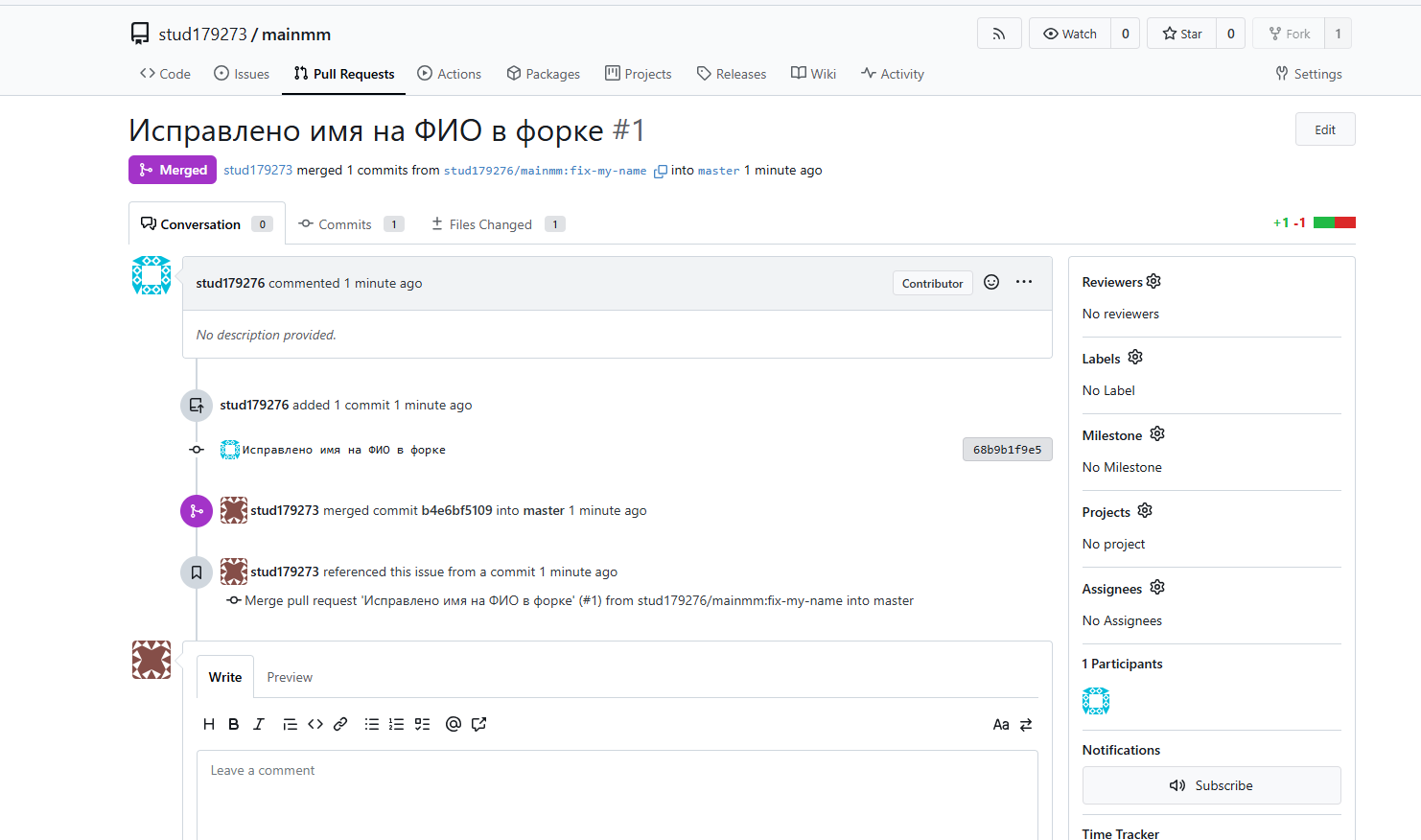The image size is (1421, 840).
Task: Open the Labels gear dropdown
Action: pos(1135,358)
